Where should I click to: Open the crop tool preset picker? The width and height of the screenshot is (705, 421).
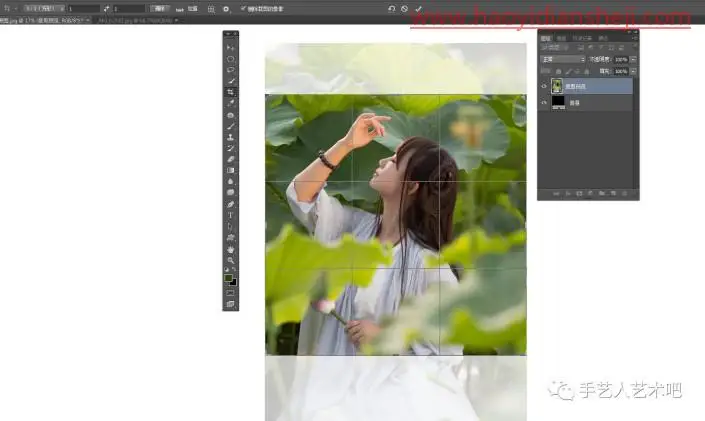click(x=8, y=9)
